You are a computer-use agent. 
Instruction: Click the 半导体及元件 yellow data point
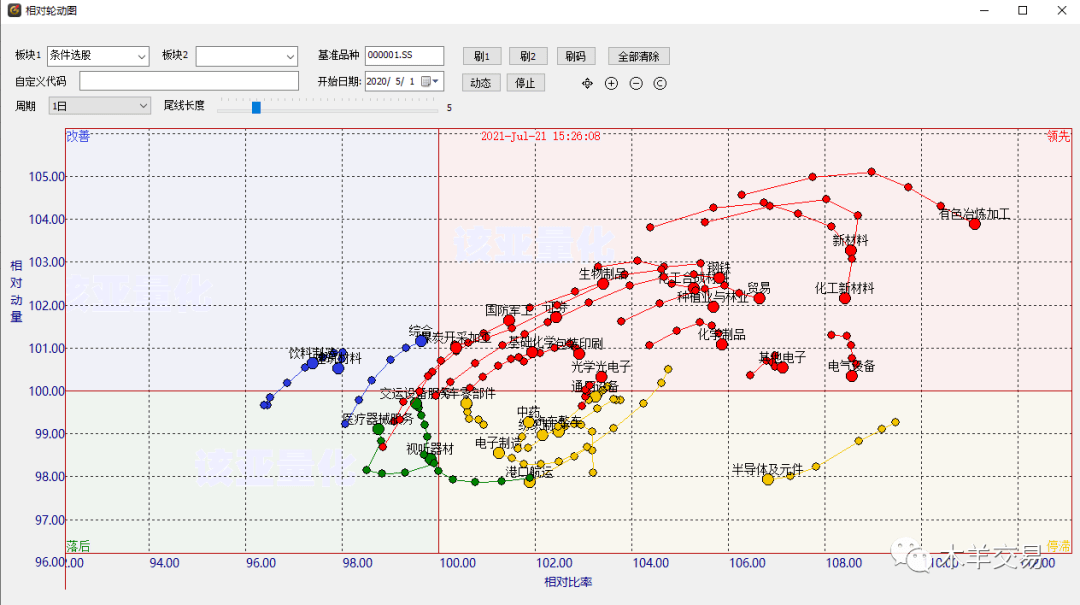coord(768,479)
